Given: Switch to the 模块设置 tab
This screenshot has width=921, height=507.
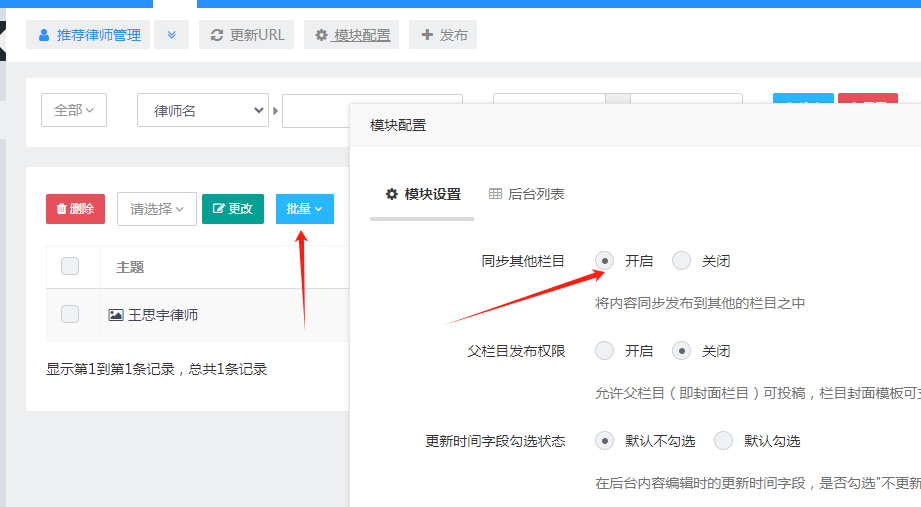Looking at the screenshot, I should click(x=423, y=194).
